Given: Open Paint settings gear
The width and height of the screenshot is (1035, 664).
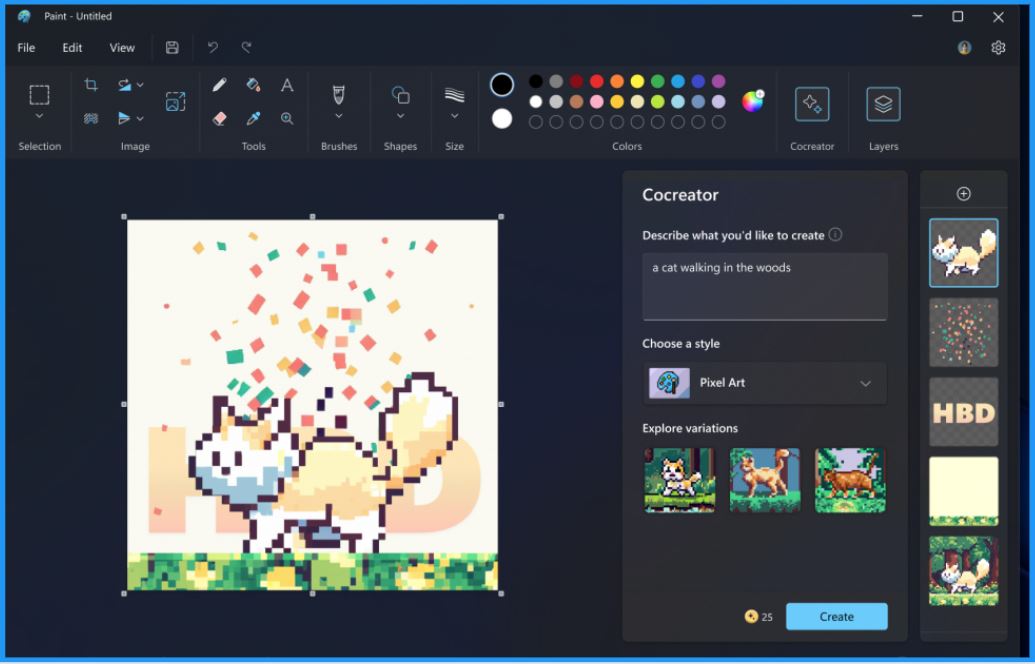Looking at the screenshot, I should 998,48.
